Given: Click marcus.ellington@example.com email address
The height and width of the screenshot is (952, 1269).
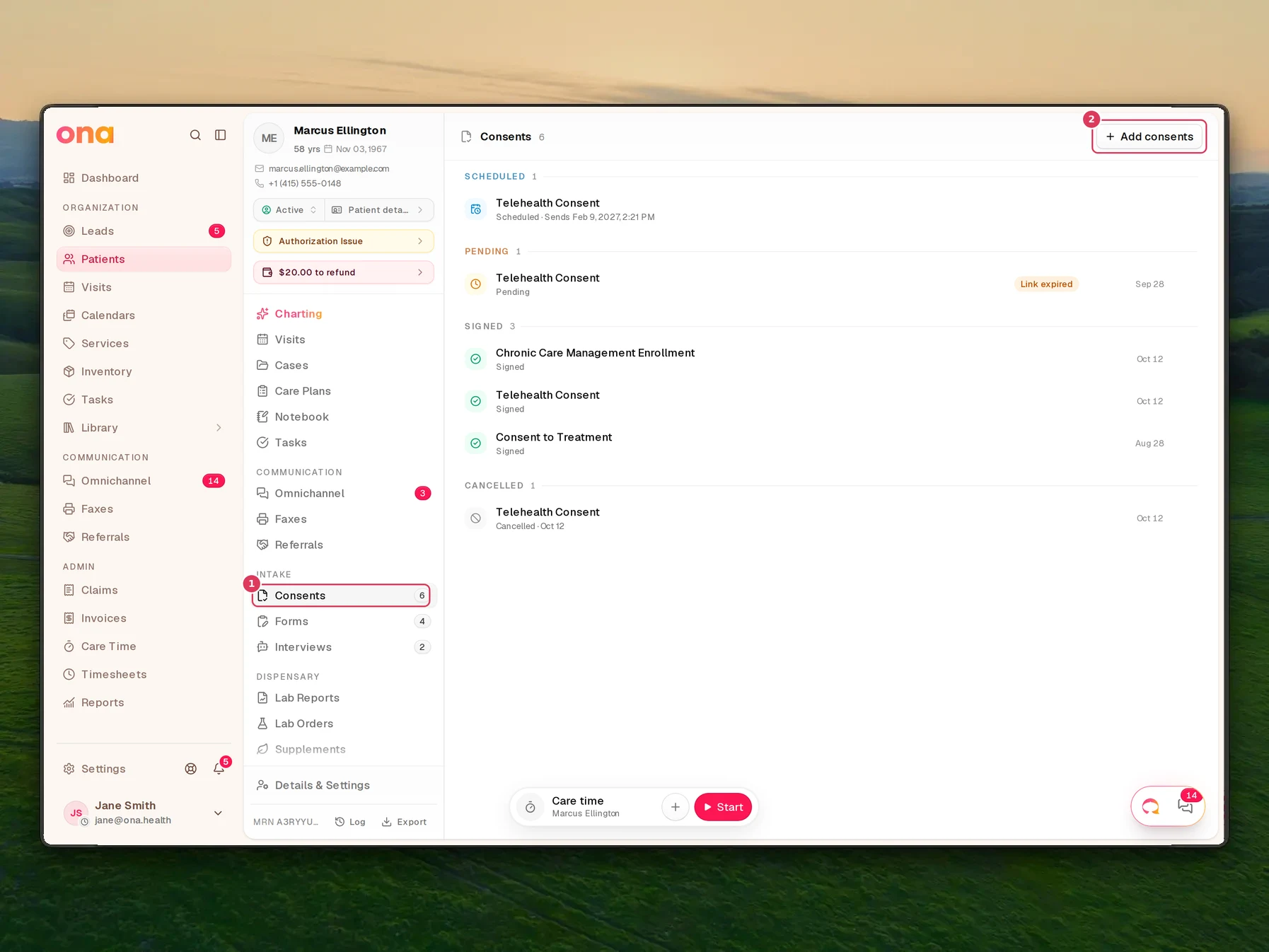Looking at the screenshot, I should 329,169.
